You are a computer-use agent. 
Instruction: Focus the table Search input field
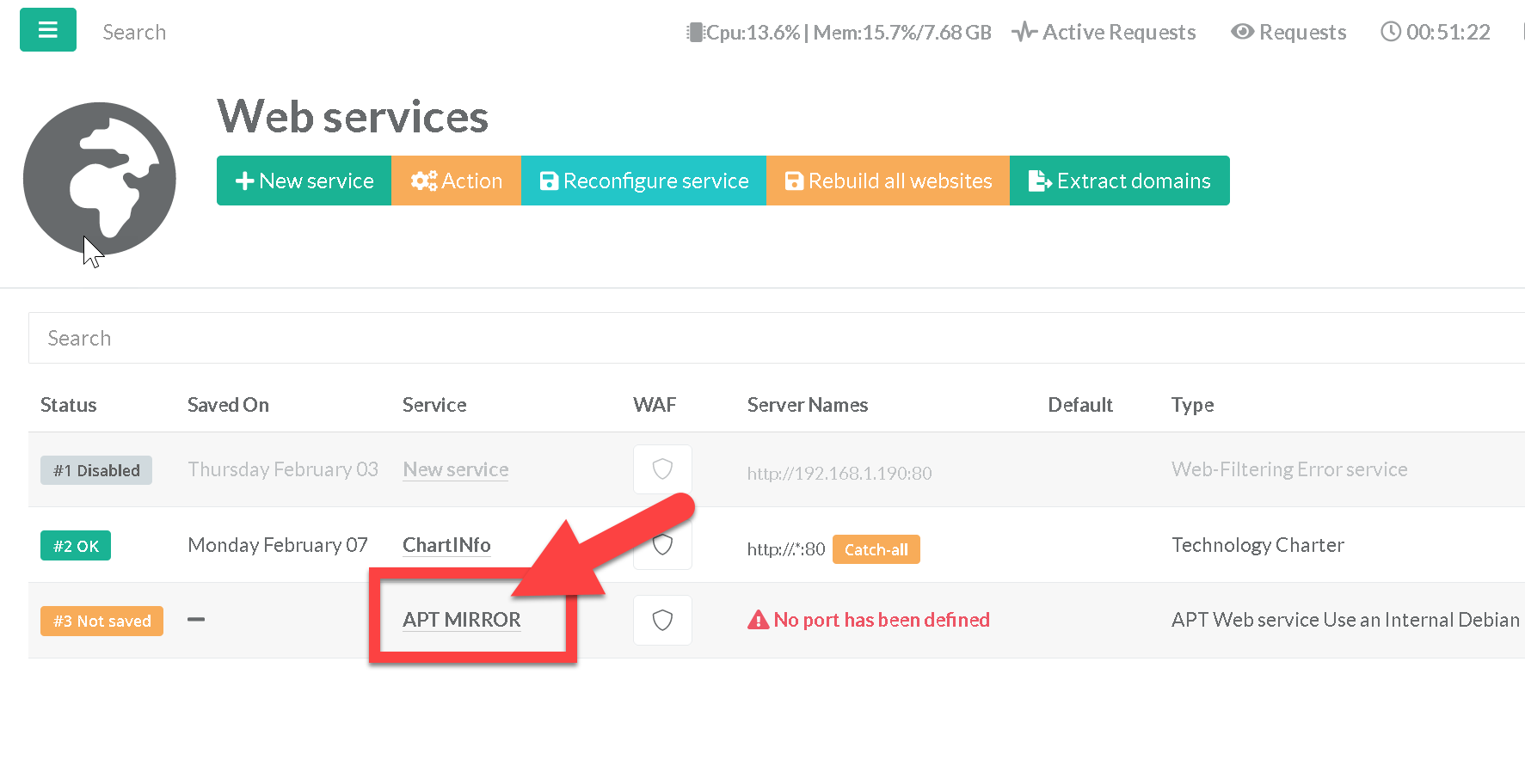pos(774,338)
